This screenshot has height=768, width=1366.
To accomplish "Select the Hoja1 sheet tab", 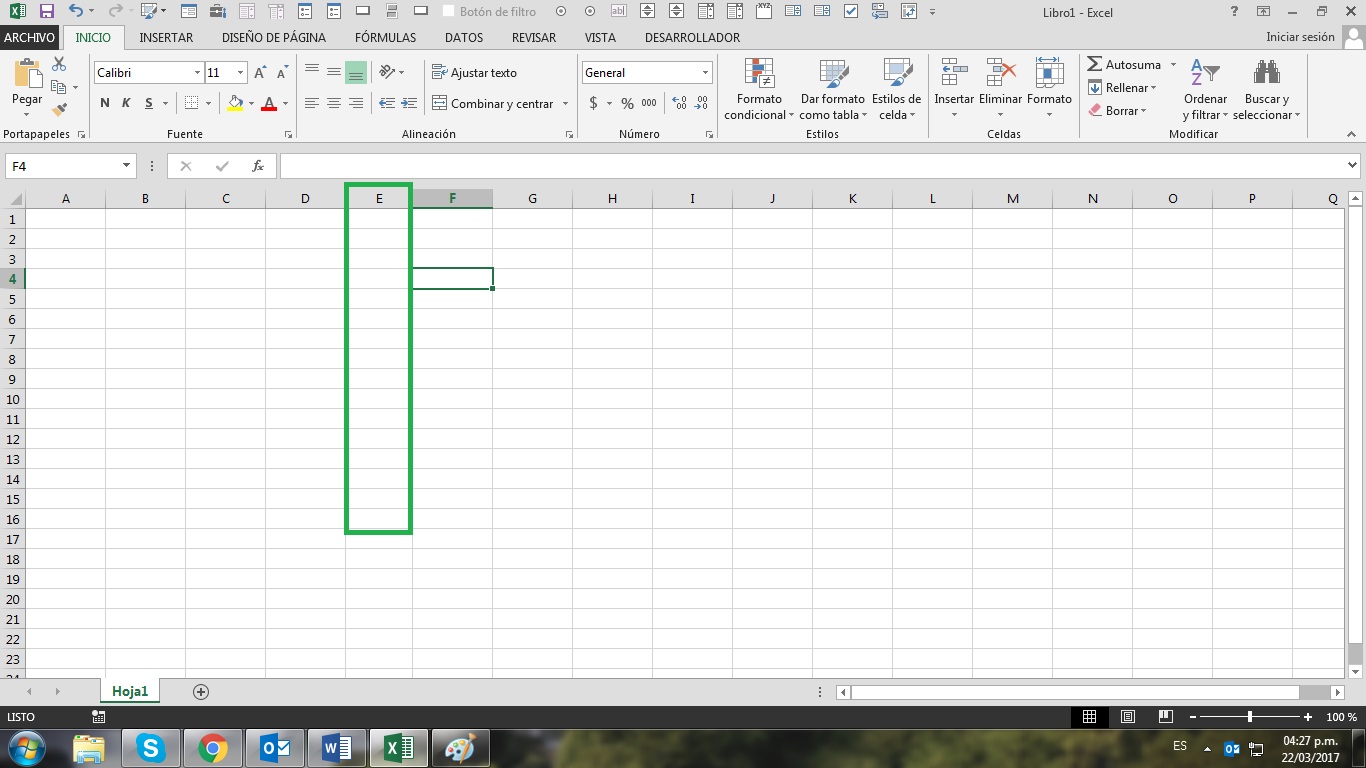I will click(x=130, y=690).
